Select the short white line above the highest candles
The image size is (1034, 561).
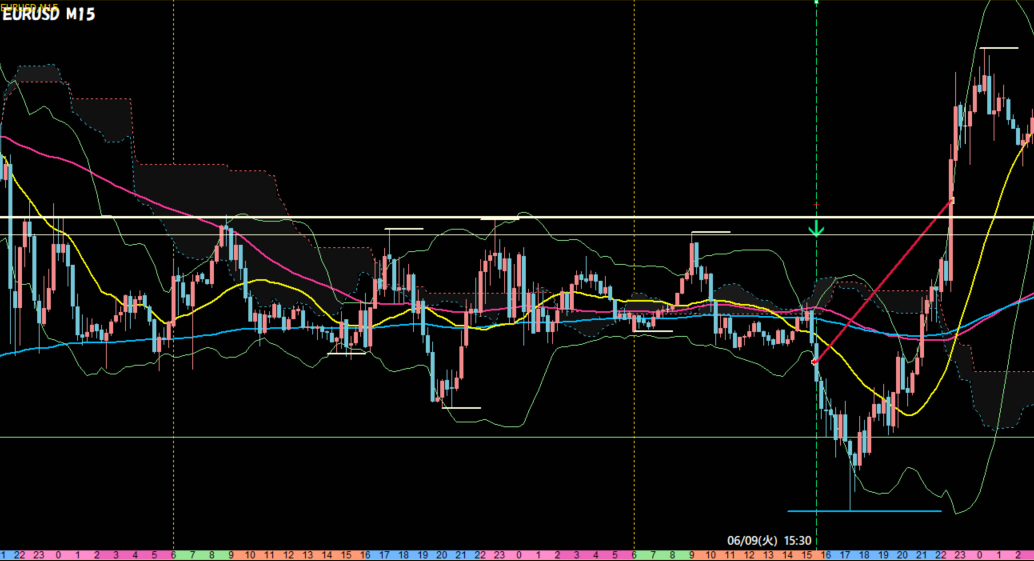pos(999,48)
